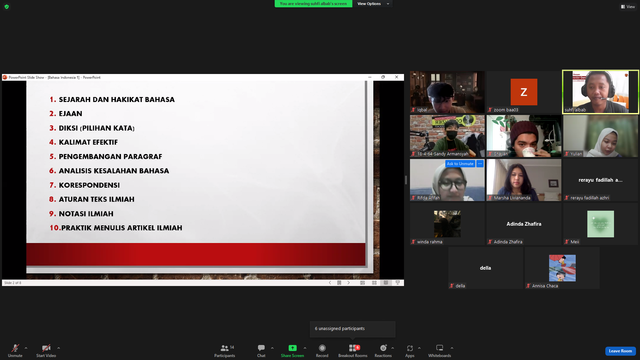Switch PowerPoint to Slide Sorter view

pos(374,283)
